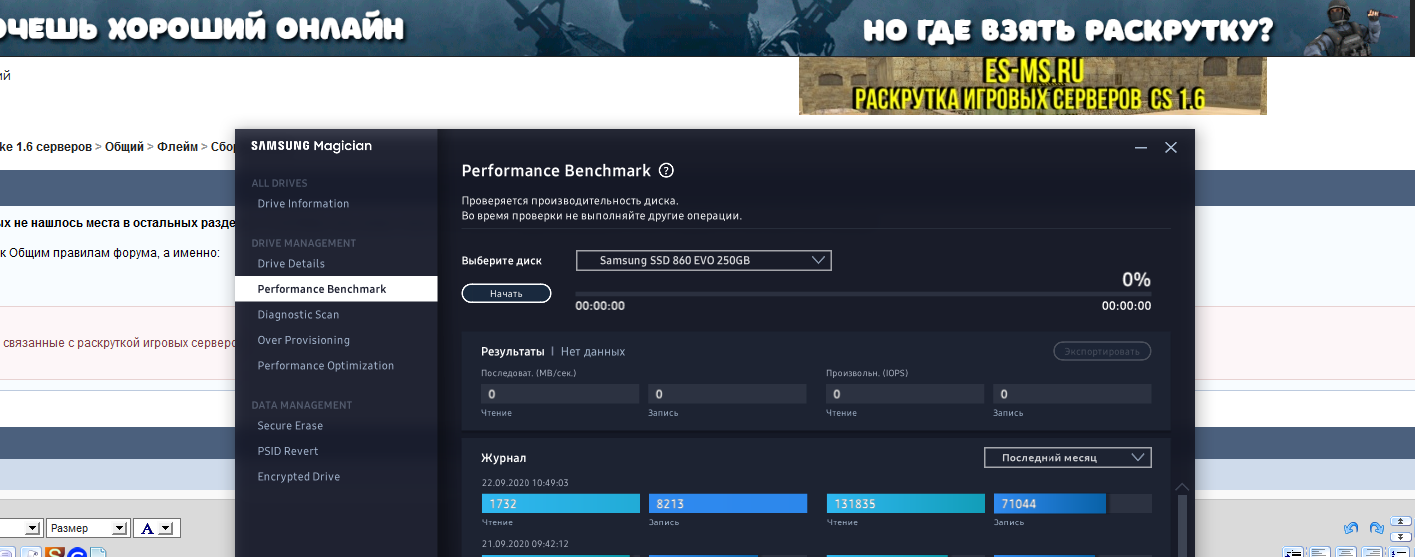Screen dimensions: 1415x557
Task: Minimize the Samsung Magician window
Action: pyautogui.click(x=1141, y=148)
